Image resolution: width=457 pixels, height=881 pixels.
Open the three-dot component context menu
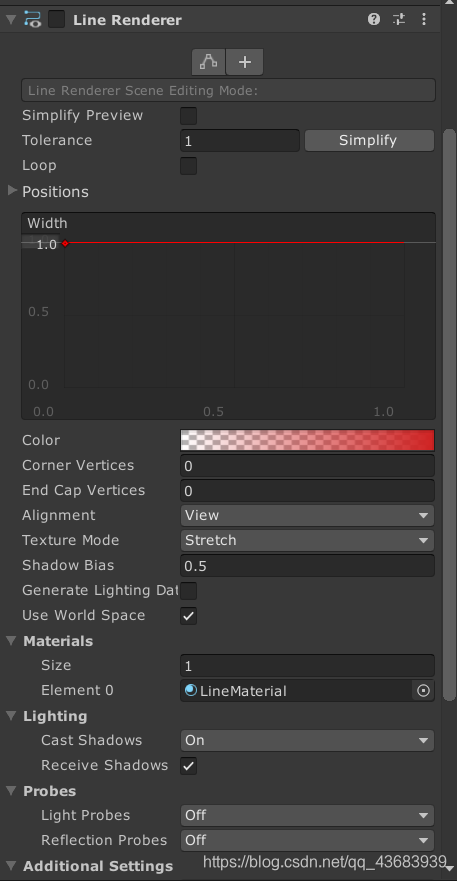(424, 20)
